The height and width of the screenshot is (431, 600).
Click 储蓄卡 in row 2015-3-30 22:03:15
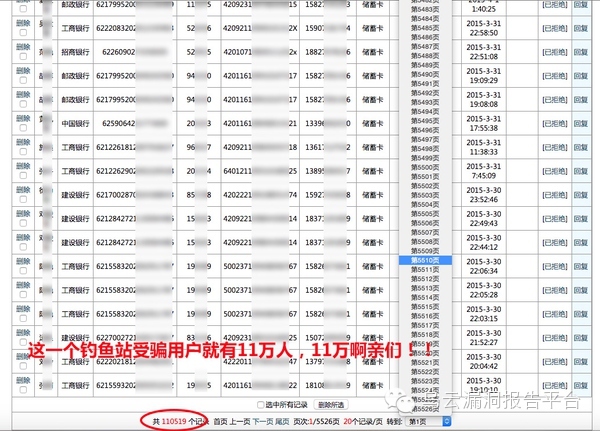[x=373, y=314]
